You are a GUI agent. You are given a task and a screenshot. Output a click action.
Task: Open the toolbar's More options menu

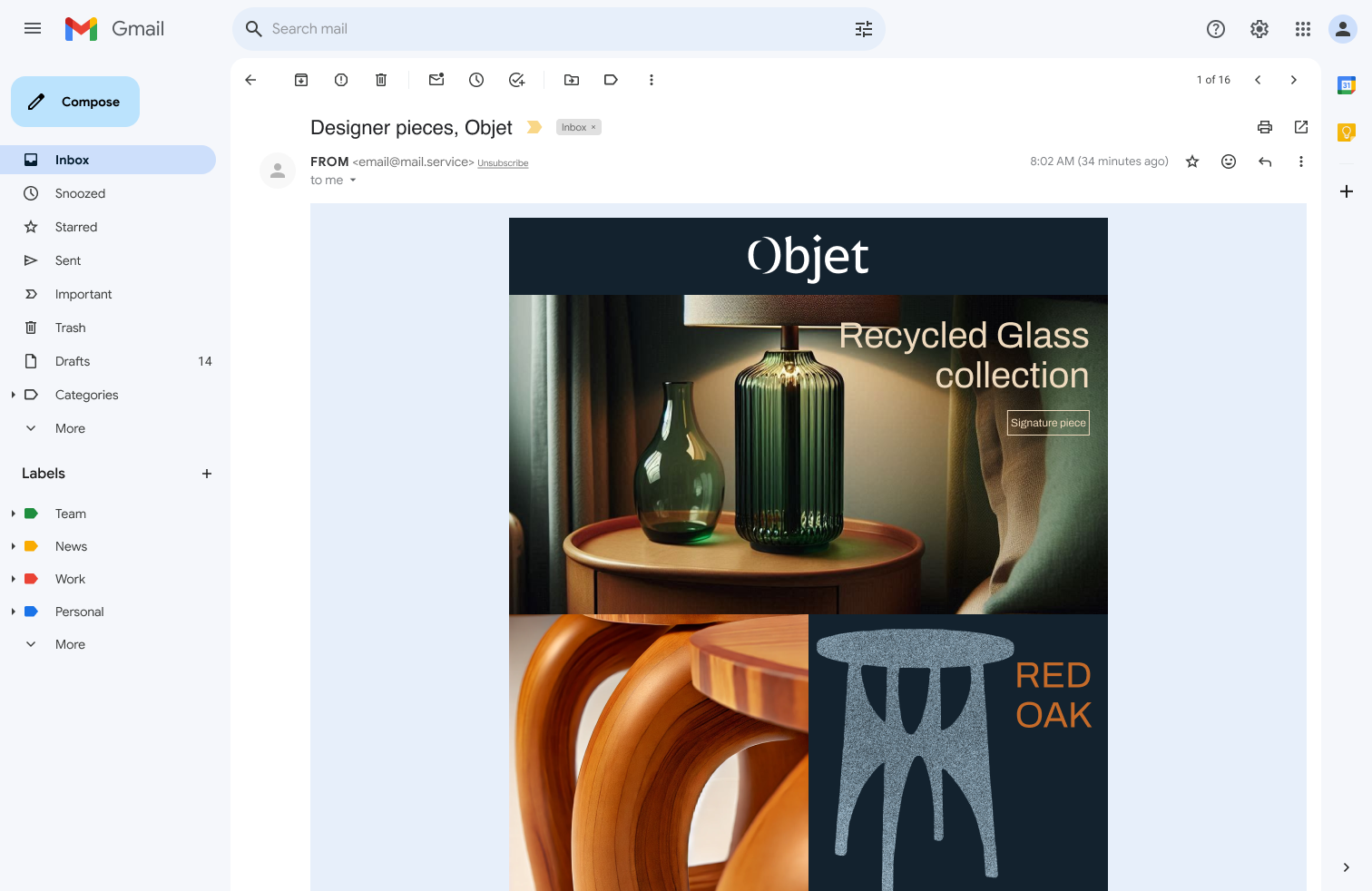click(651, 80)
